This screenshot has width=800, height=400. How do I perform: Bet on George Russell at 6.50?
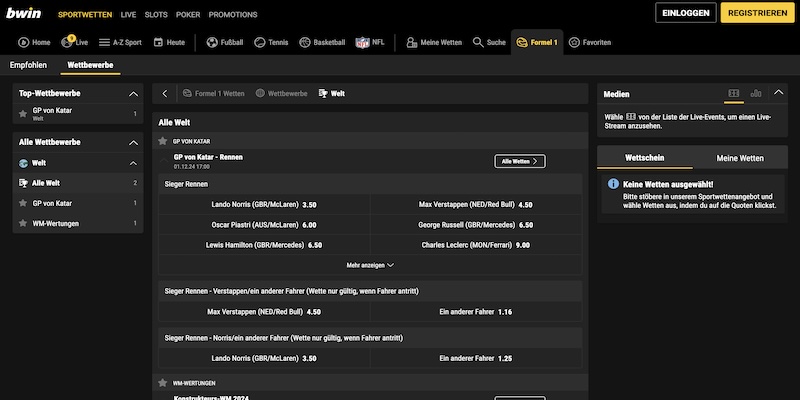point(476,225)
